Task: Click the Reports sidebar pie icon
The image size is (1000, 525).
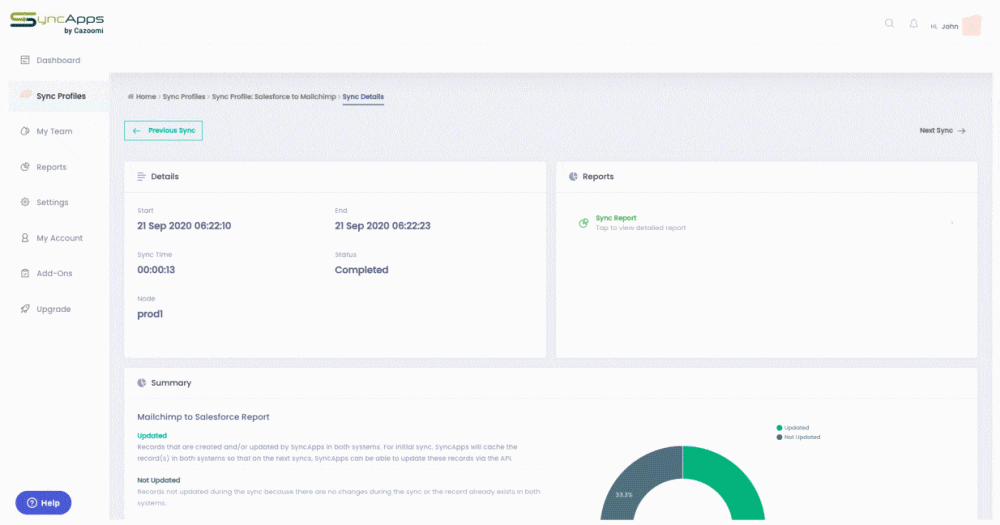Action: click(25, 166)
